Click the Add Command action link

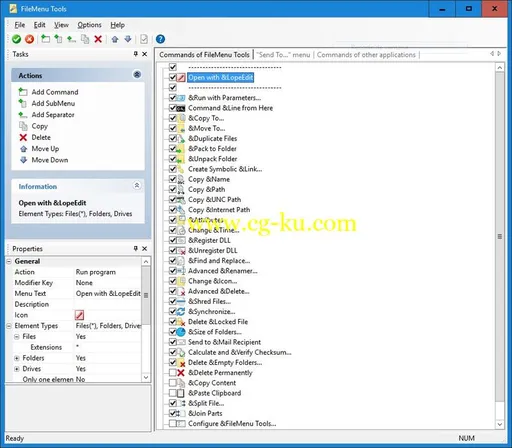55,92
